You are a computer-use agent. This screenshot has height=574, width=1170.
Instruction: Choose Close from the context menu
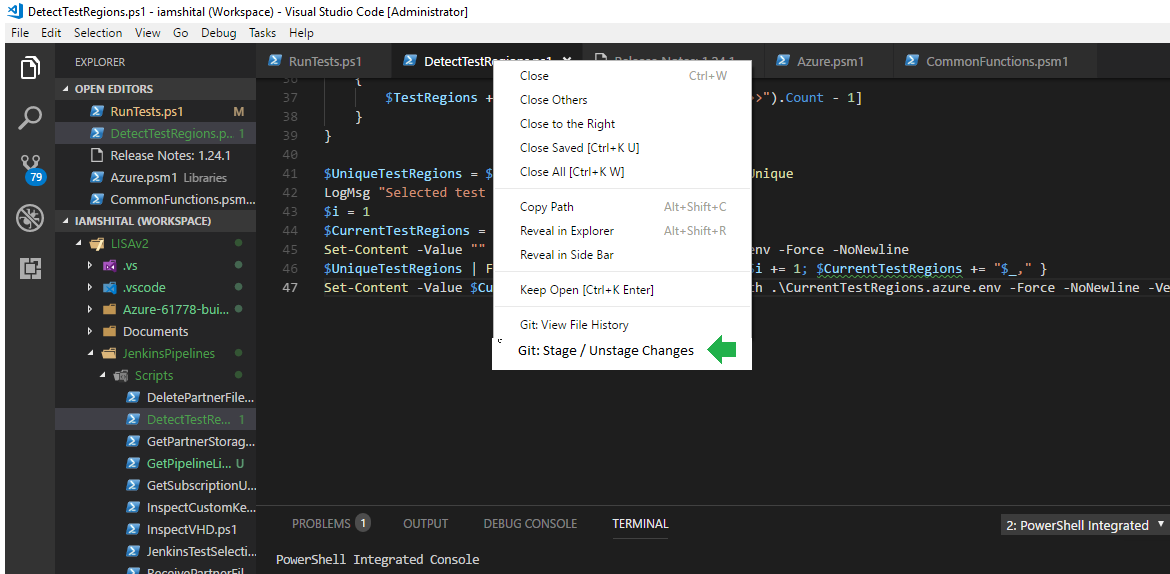point(622,76)
